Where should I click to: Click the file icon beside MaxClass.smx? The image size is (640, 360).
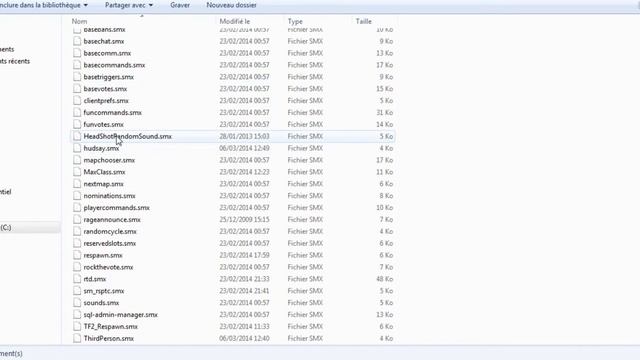click(x=77, y=172)
